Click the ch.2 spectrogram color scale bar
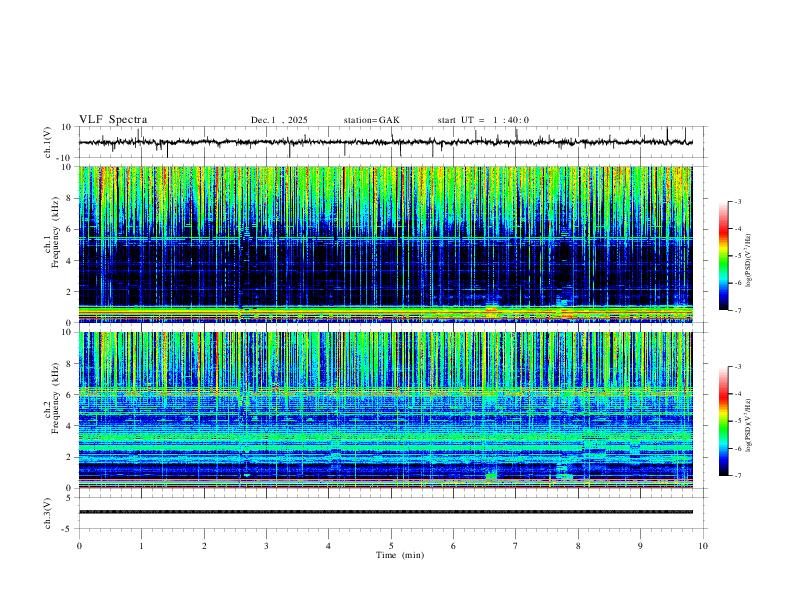 [723, 421]
